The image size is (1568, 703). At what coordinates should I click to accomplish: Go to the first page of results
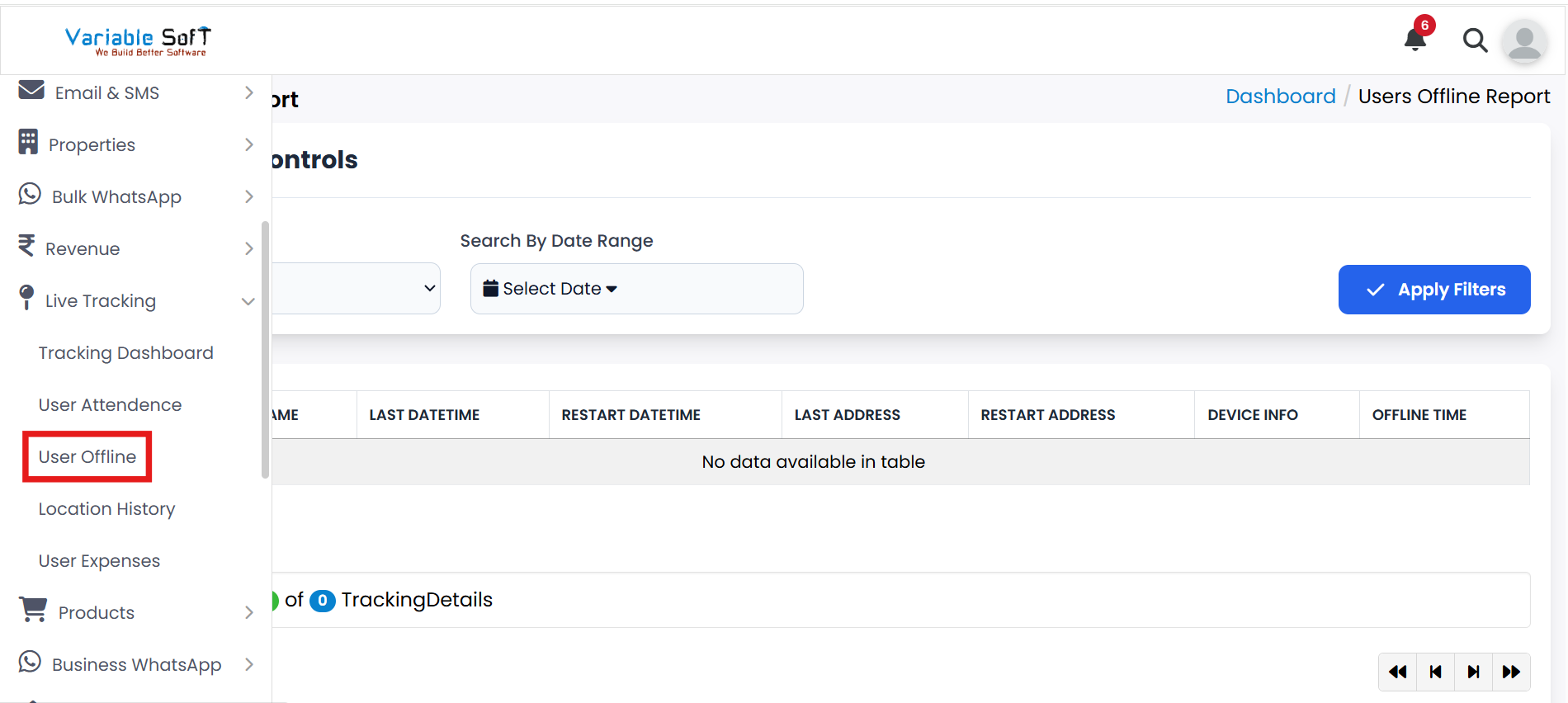[x=1398, y=672]
